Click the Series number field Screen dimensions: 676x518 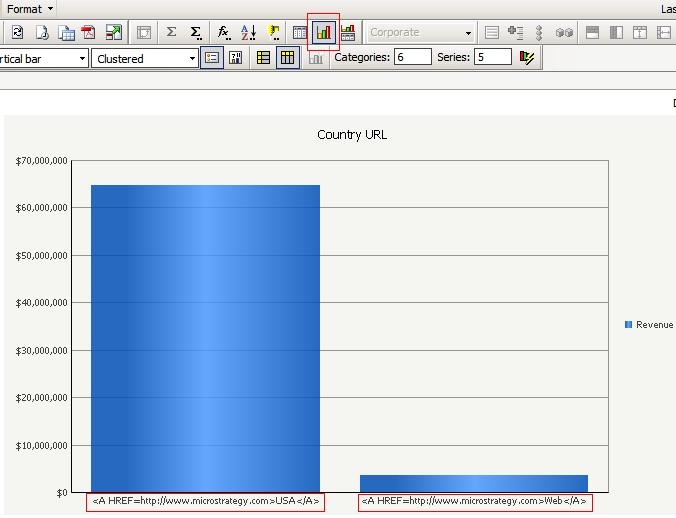[x=493, y=57]
